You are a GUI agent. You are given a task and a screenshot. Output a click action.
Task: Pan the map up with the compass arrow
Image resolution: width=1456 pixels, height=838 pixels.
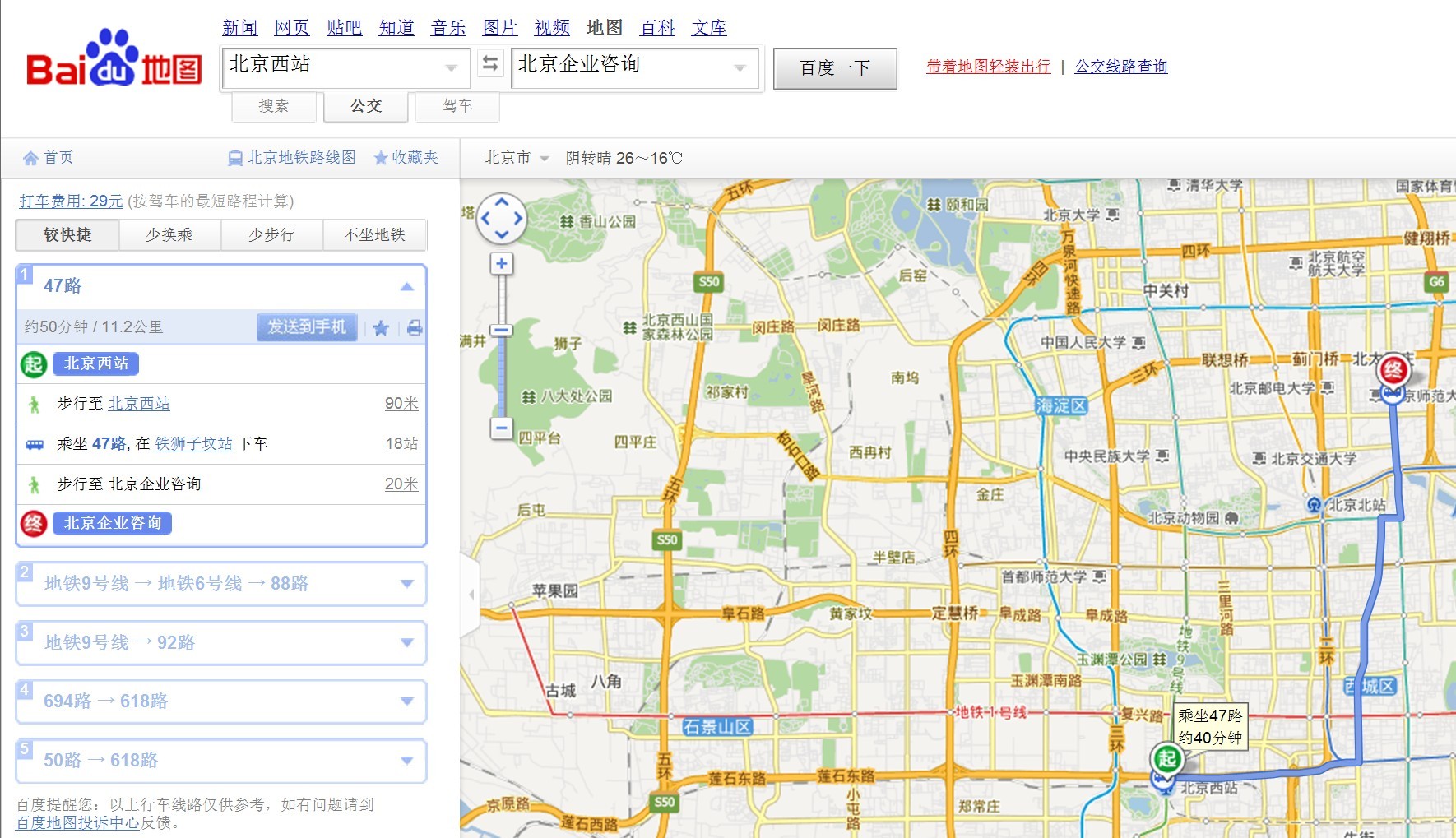[x=501, y=201]
